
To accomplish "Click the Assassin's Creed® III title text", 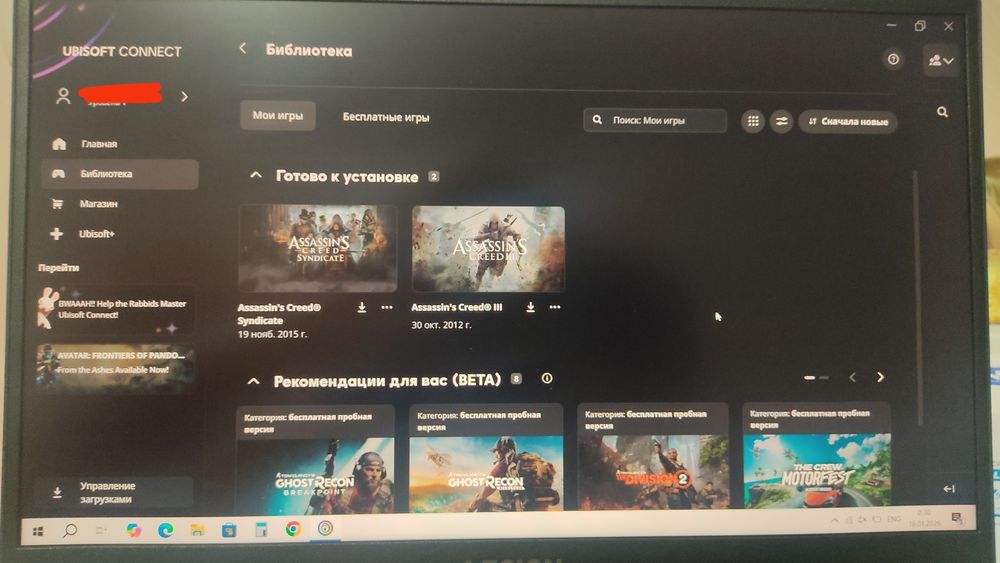I will coord(457,307).
